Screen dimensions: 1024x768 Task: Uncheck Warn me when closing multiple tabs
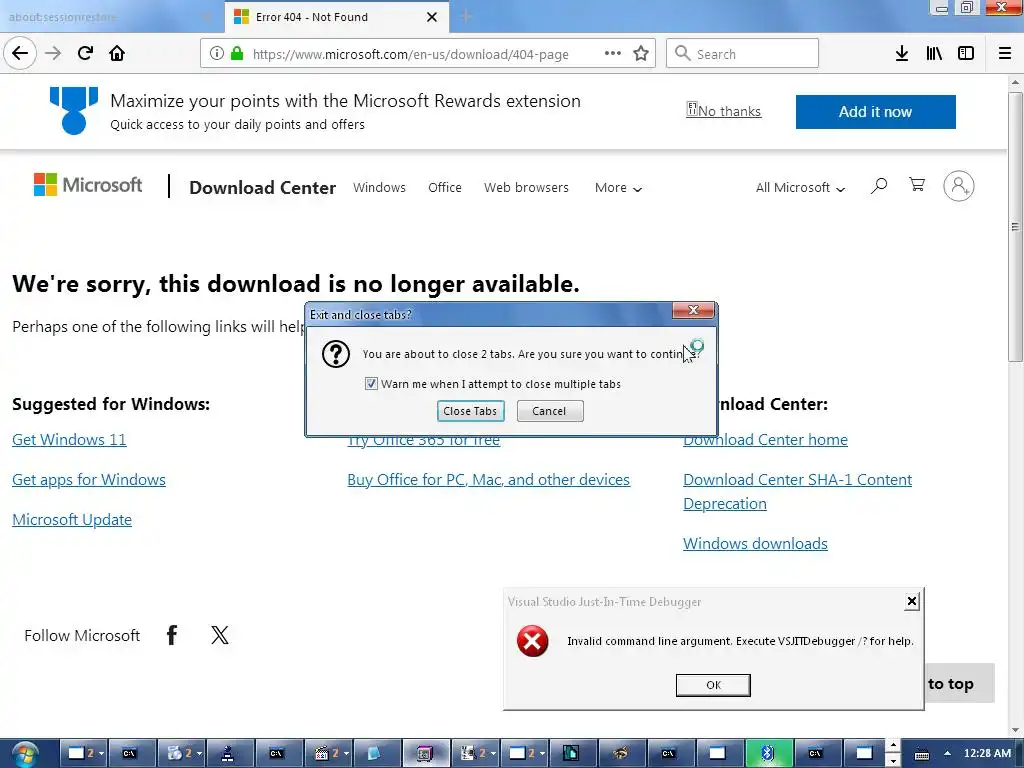point(371,384)
